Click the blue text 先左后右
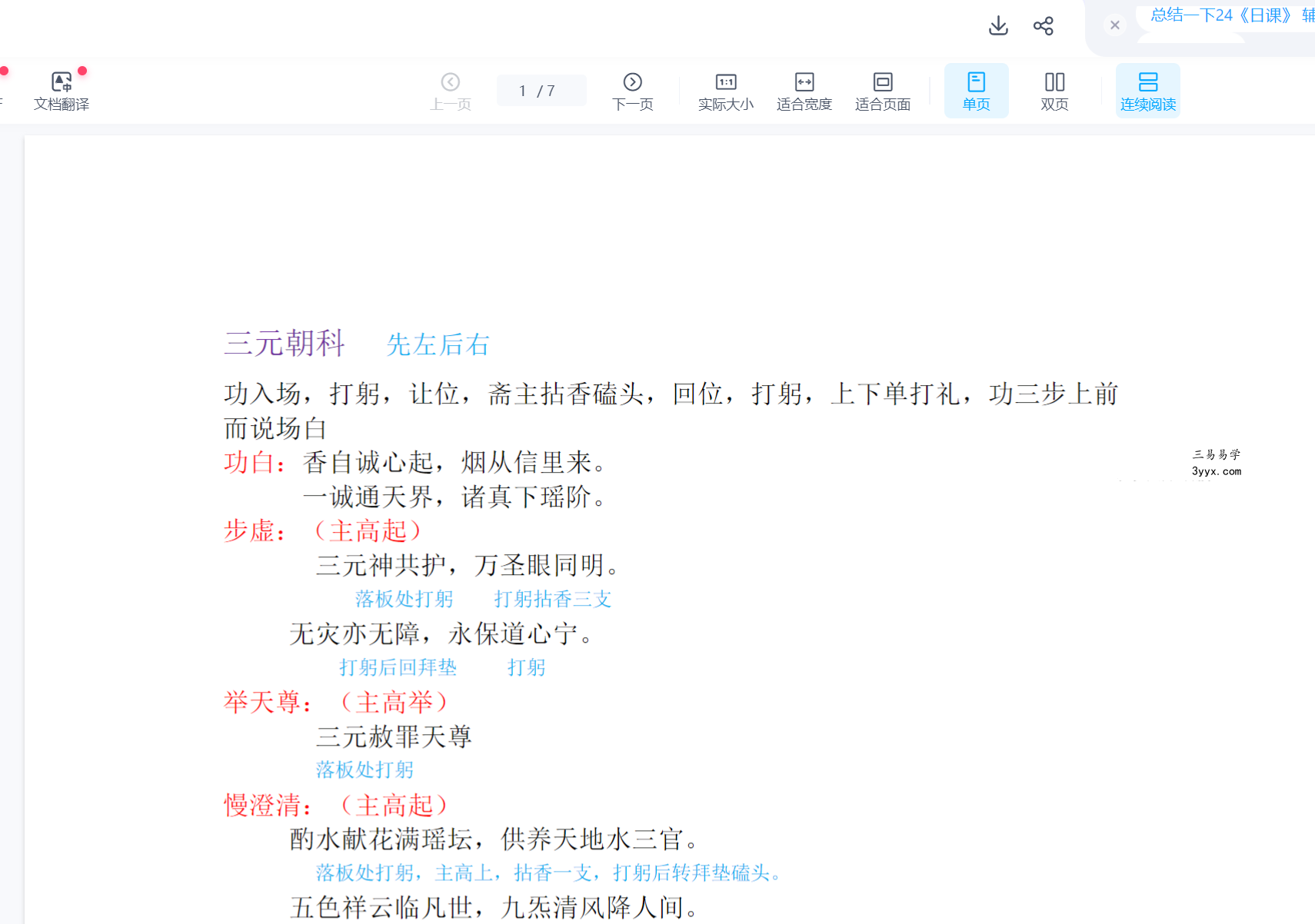 (438, 344)
